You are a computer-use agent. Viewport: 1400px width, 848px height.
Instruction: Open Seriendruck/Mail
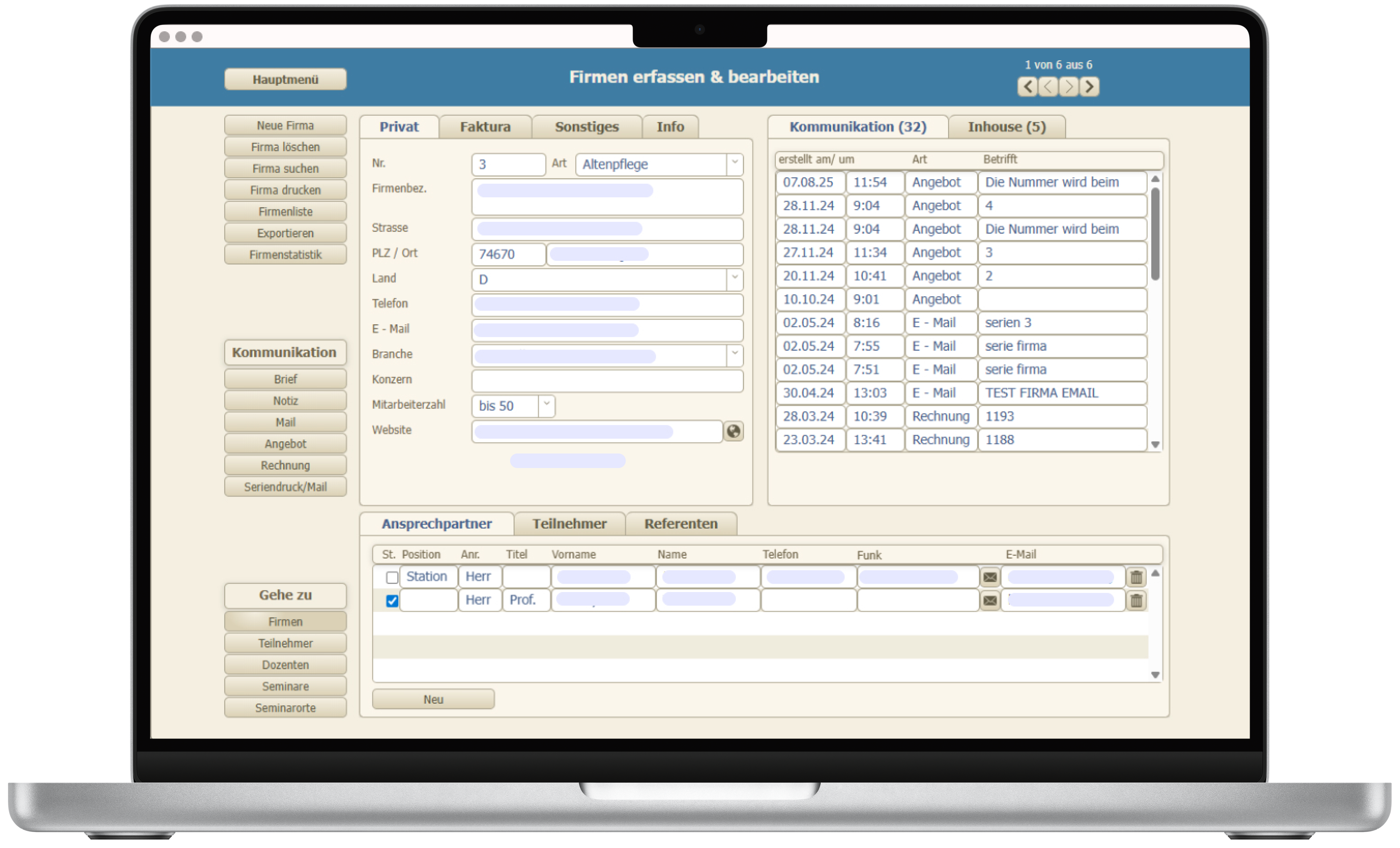click(285, 487)
